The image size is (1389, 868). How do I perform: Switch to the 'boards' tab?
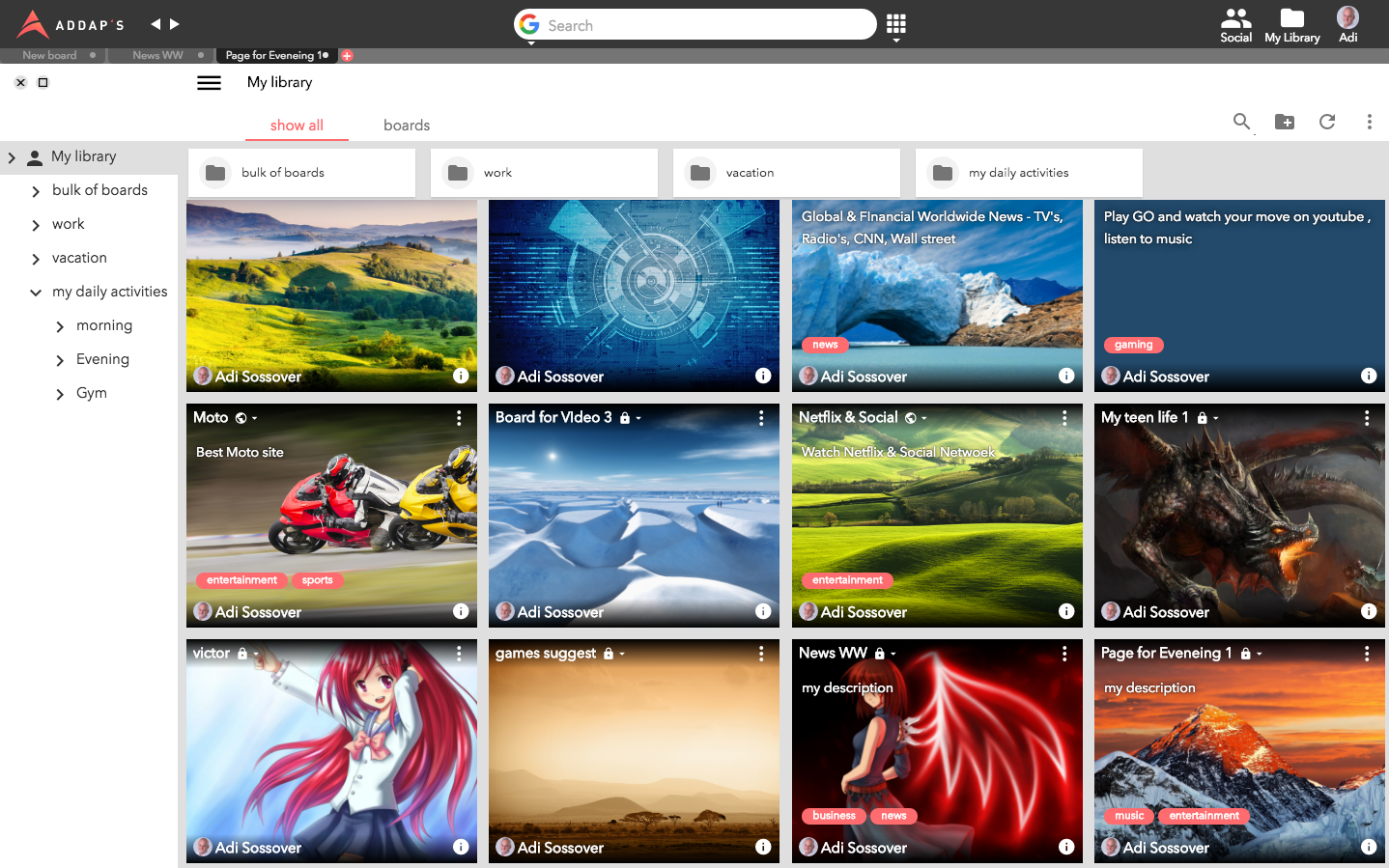[406, 125]
